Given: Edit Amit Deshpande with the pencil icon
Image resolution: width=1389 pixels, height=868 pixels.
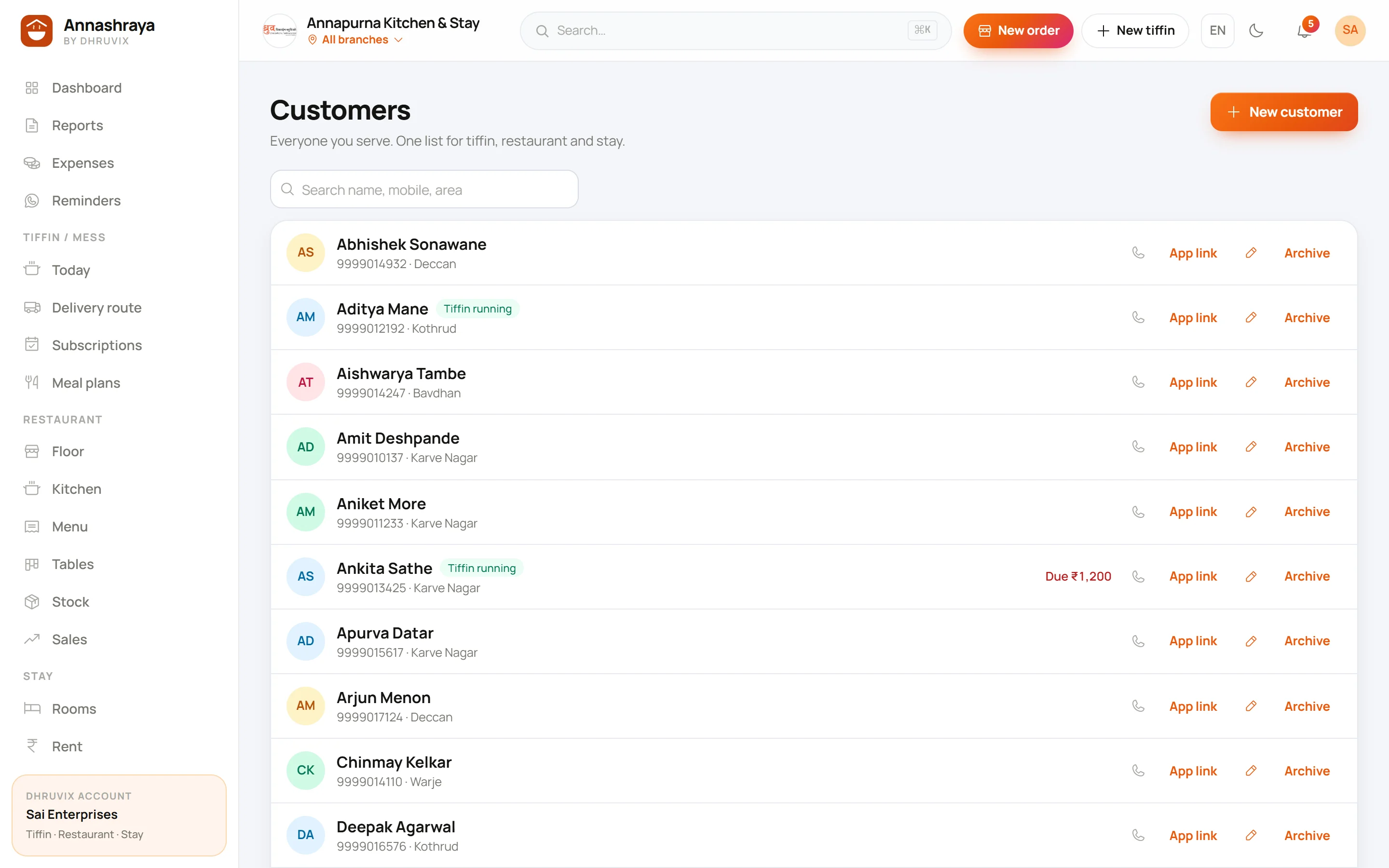Looking at the screenshot, I should 1251,447.
